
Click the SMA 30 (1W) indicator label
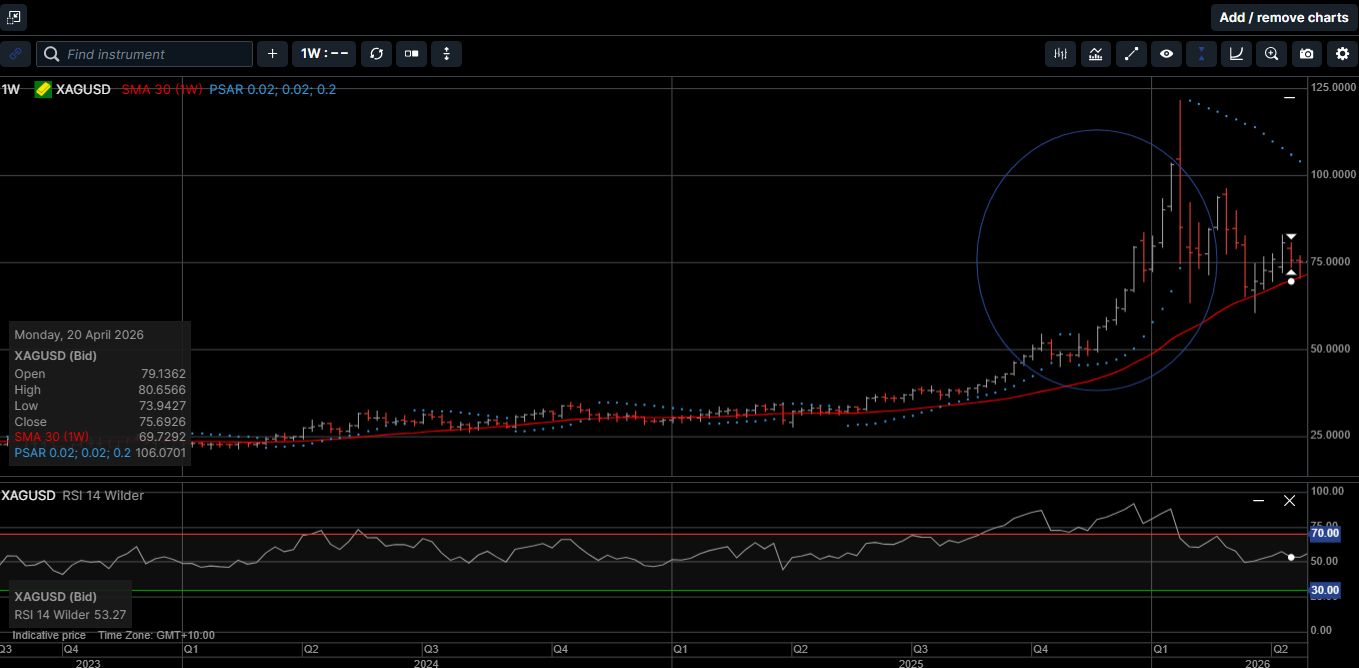click(x=162, y=89)
